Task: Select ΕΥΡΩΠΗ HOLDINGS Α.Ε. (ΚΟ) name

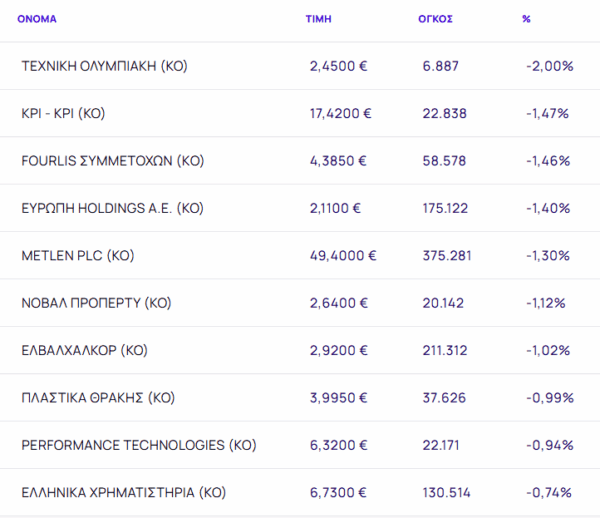Action: click(x=112, y=209)
